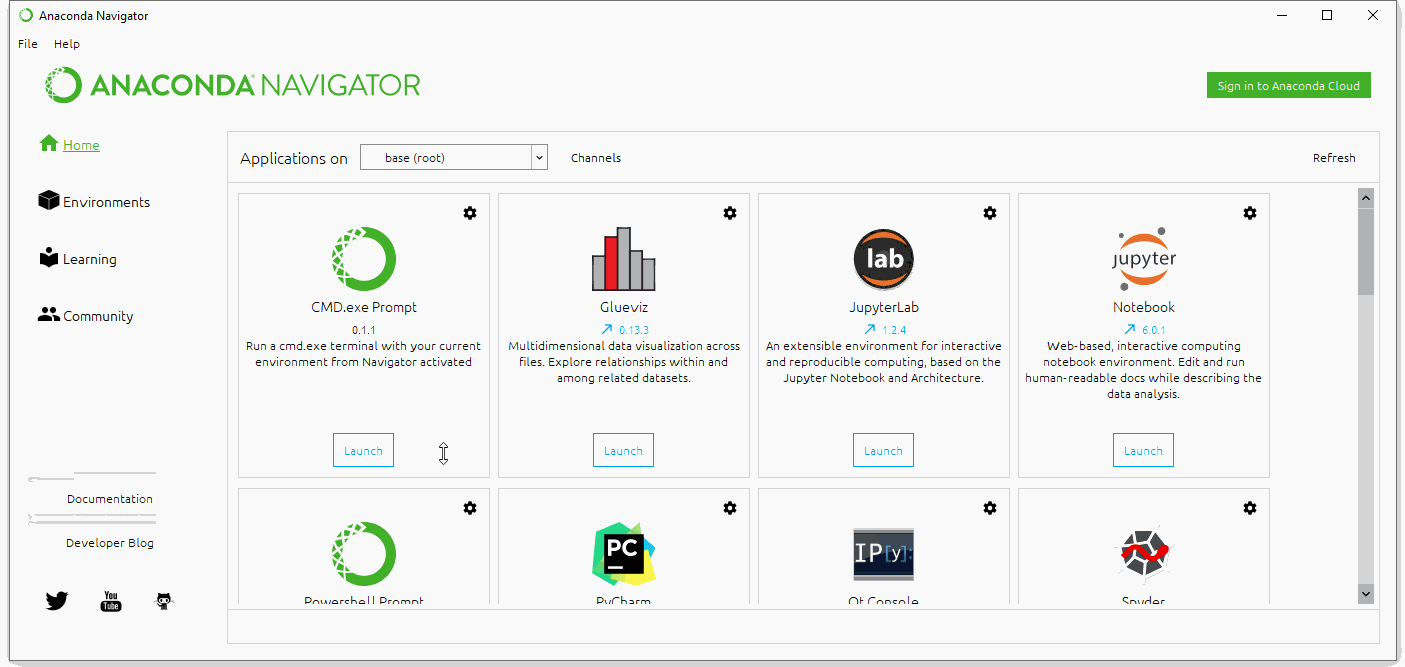Go to the Home tab
This screenshot has height=667, width=1405.
(x=69, y=145)
